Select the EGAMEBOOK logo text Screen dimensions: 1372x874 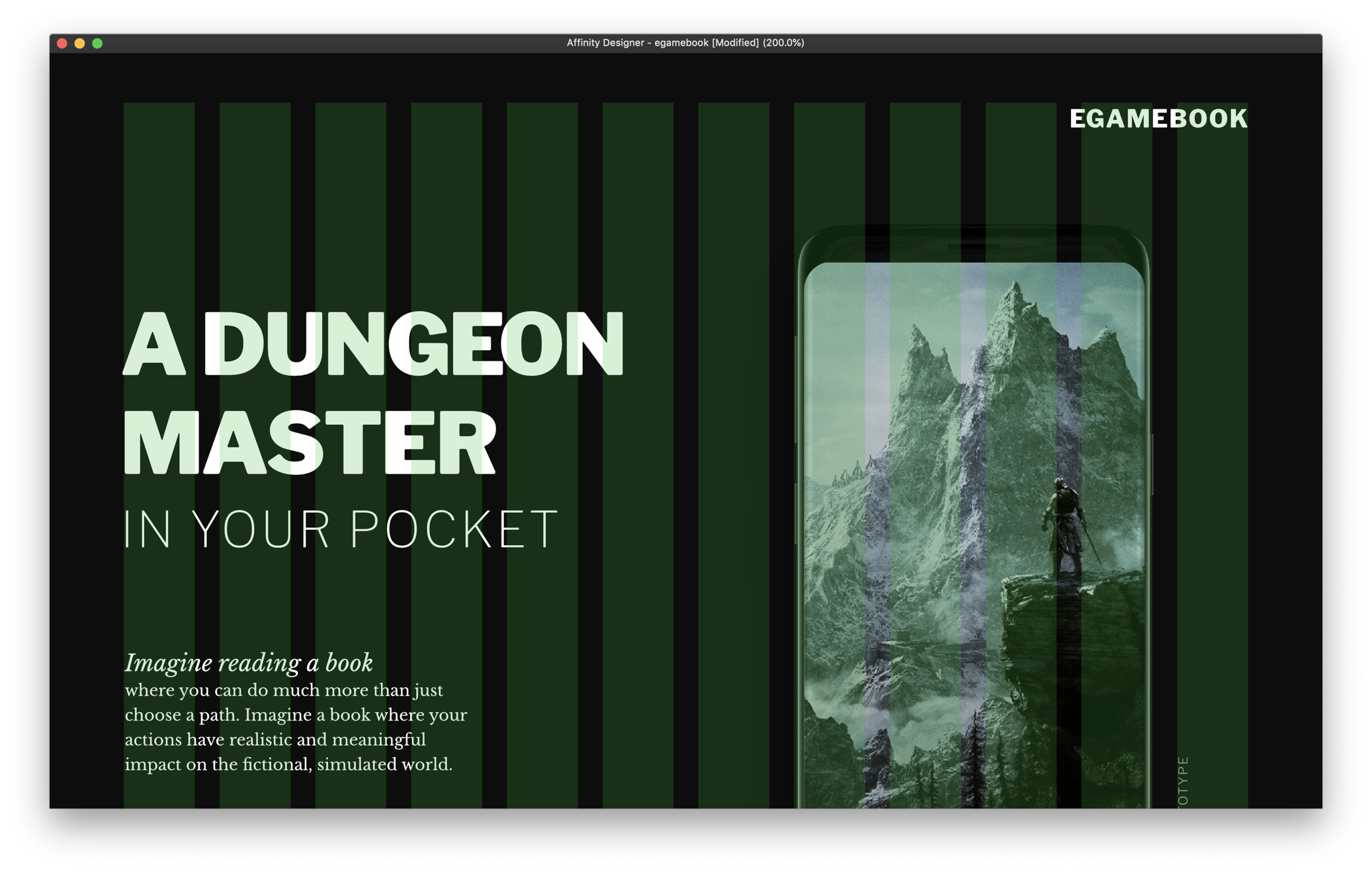pos(1158,119)
